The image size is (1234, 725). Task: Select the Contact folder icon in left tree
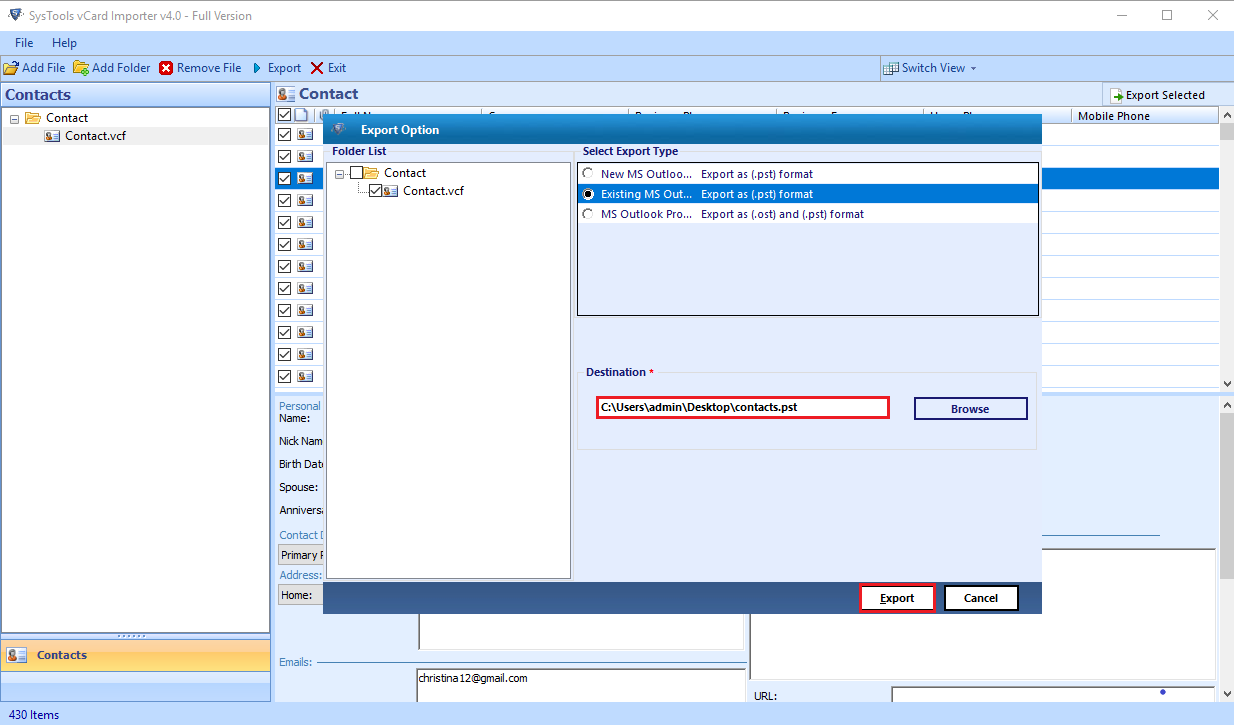(x=33, y=118)
